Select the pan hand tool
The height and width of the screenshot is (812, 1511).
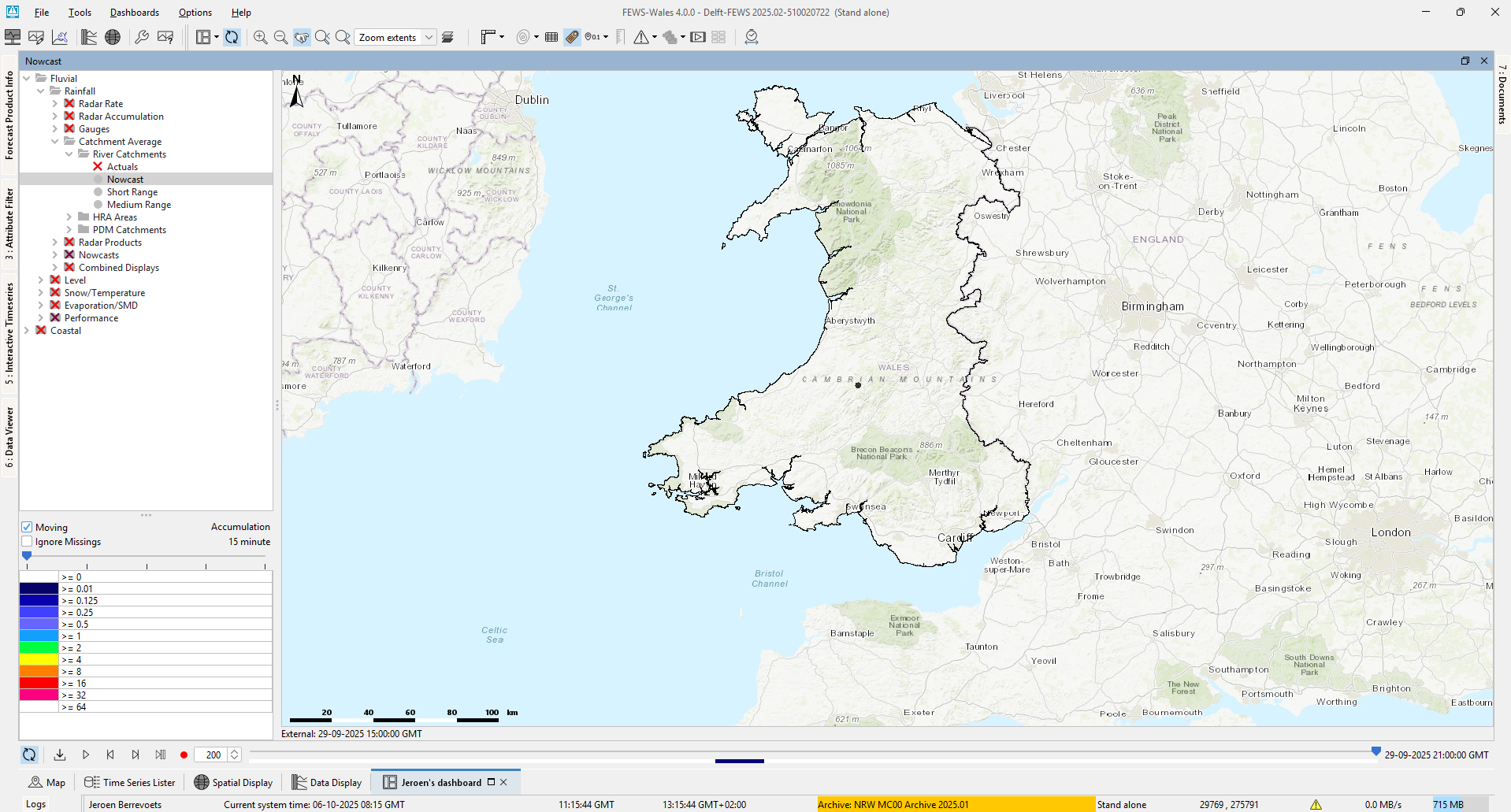(302, 37)
